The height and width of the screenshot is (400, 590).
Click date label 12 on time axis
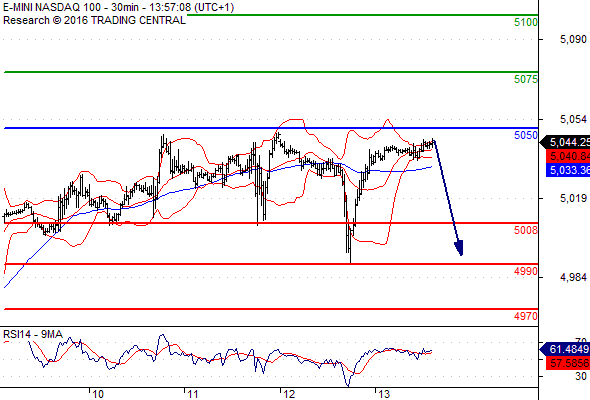tap(289, 394)
